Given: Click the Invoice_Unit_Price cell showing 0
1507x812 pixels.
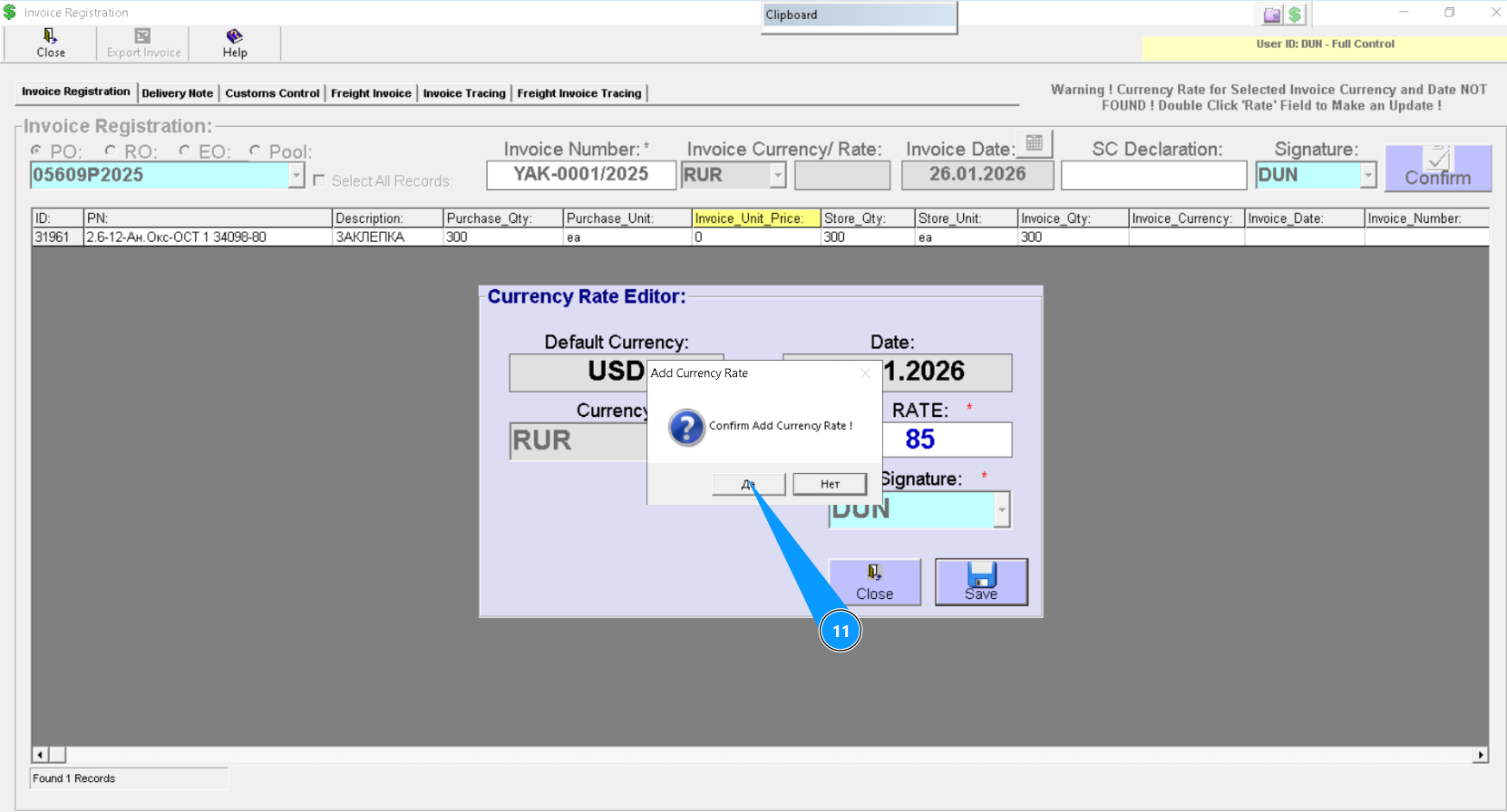Looking at the screenshot, I should point(756,237).
